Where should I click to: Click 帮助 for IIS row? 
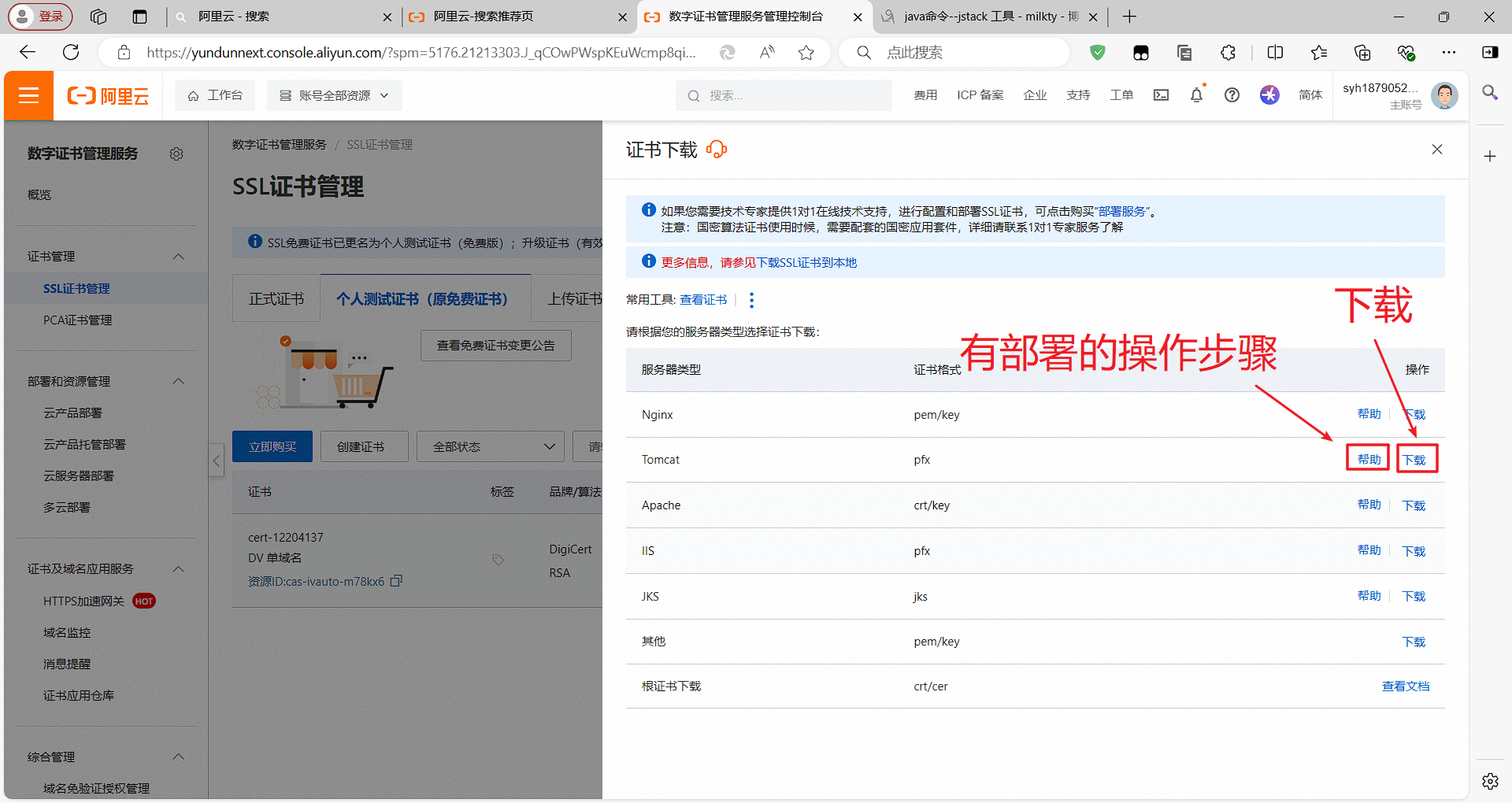[1369, 550]
